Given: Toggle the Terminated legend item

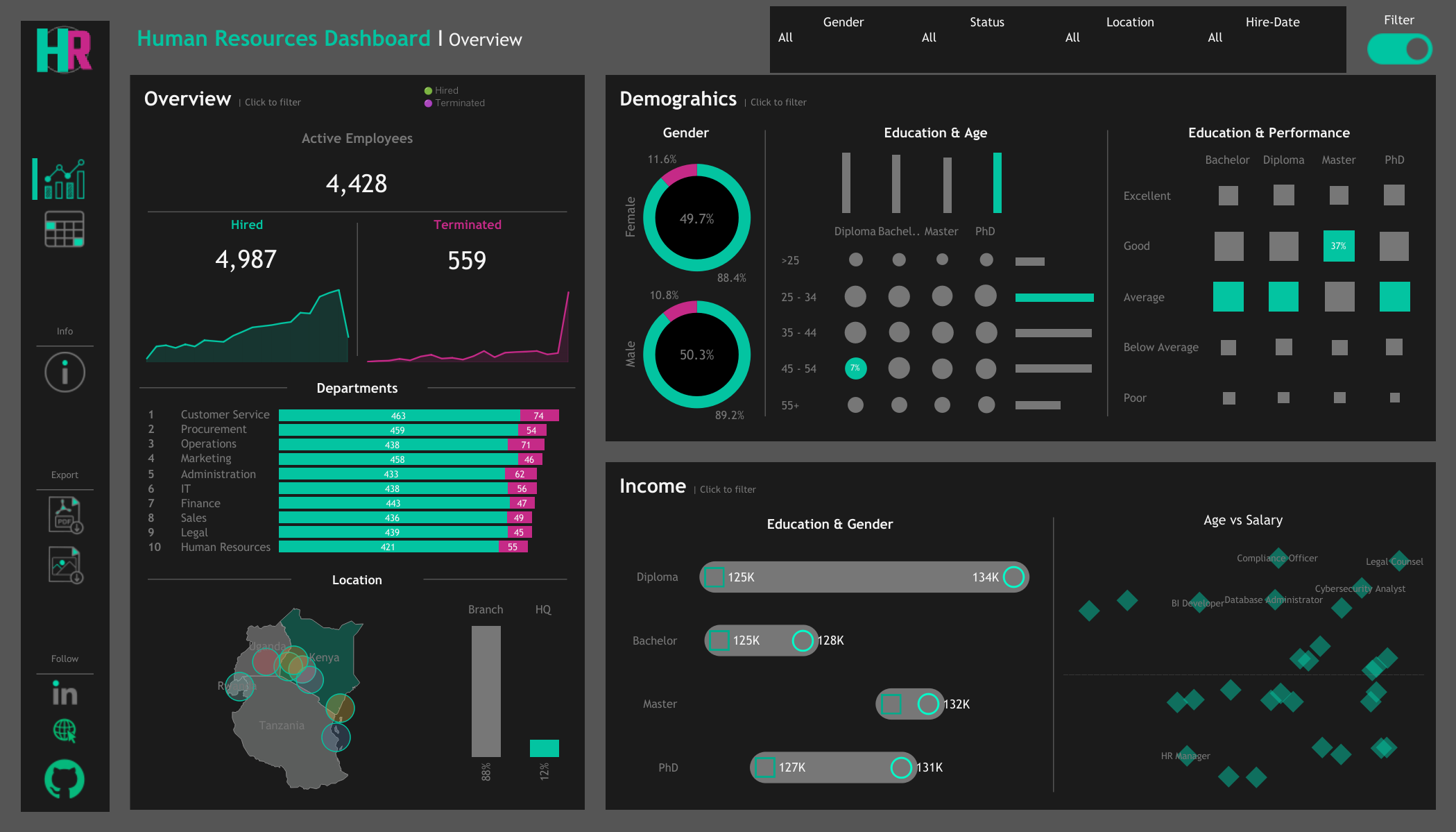Looking at the screenshot, I should (454, 103).
